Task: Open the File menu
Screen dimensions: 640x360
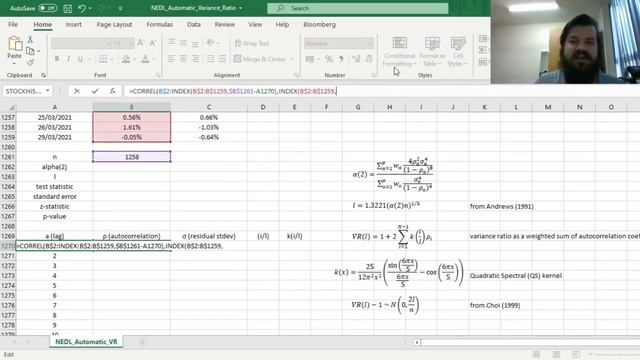Action: 13,24
